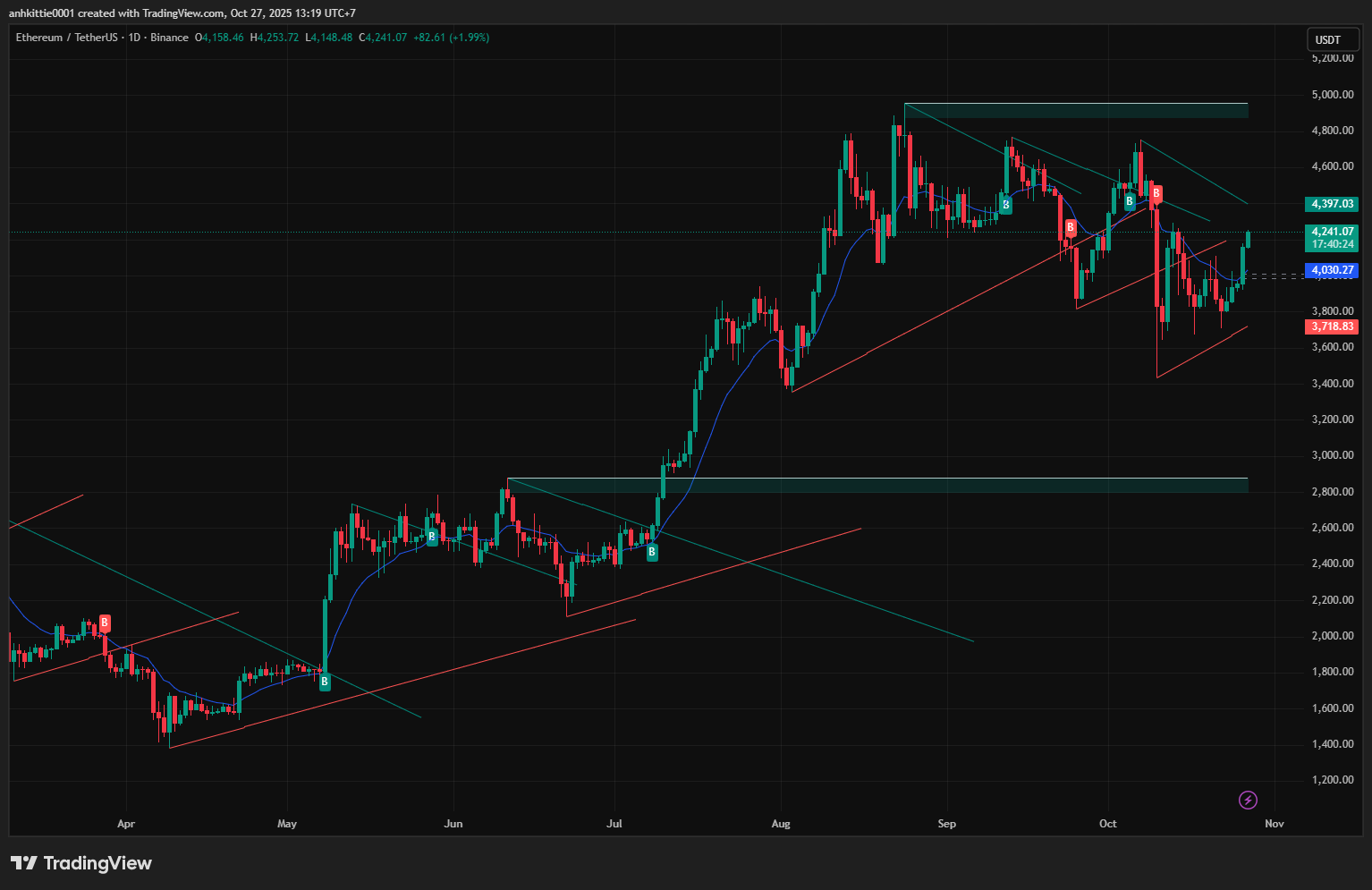Image resolution: width=1372 pixels, height=890 pixels.
Task: Select the red B marker in late September
Action: coord(1070,228)
